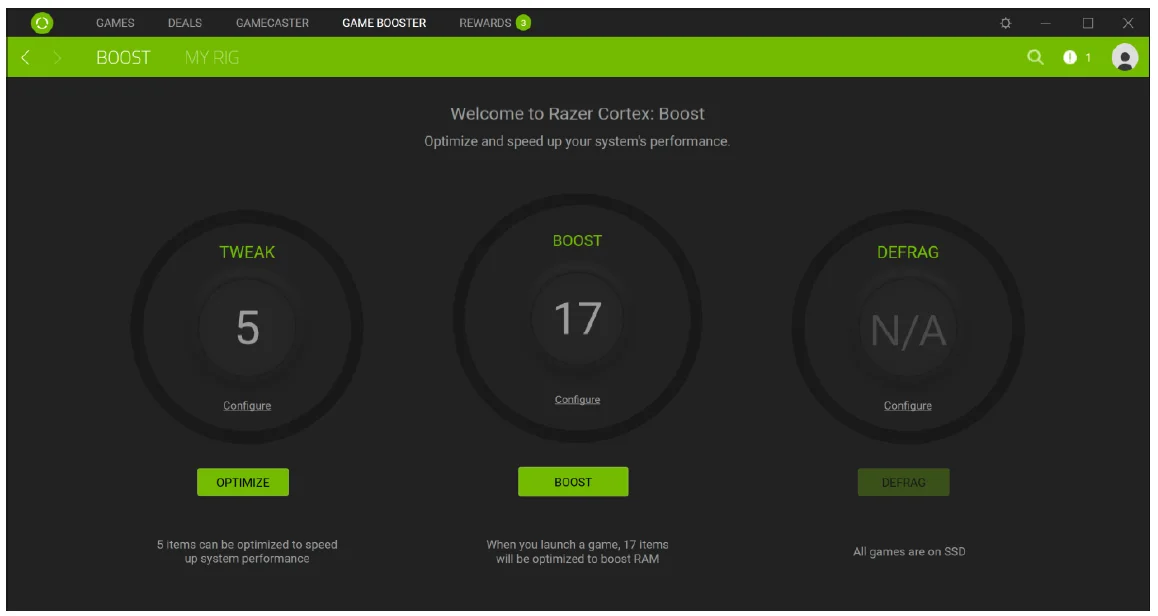Viewport: 1158px width, 616px height.
Task: Open Configure under Boost
Action: click(x=577, y=398)
